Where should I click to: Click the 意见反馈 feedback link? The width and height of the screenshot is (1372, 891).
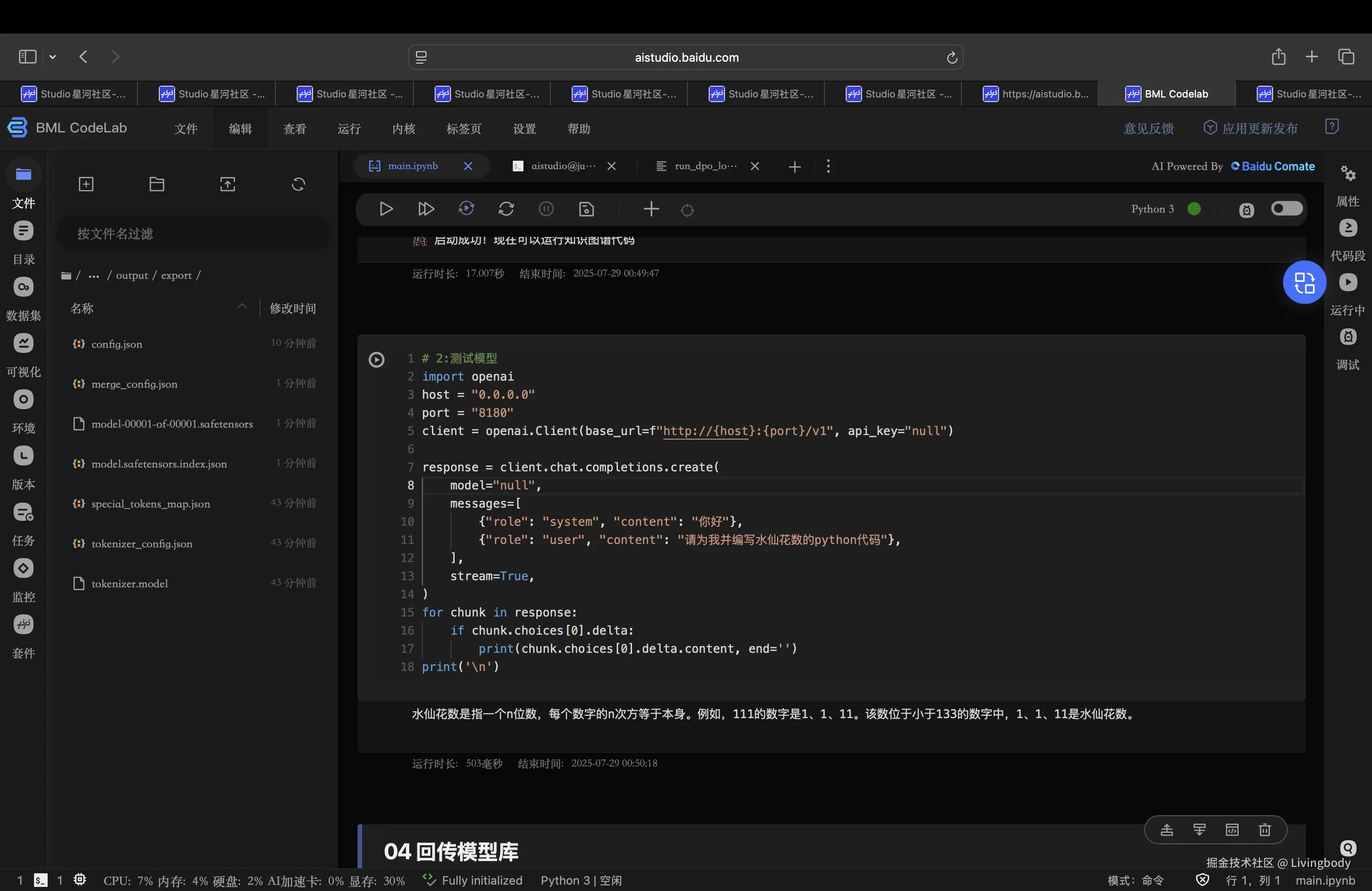(1148, 128)
